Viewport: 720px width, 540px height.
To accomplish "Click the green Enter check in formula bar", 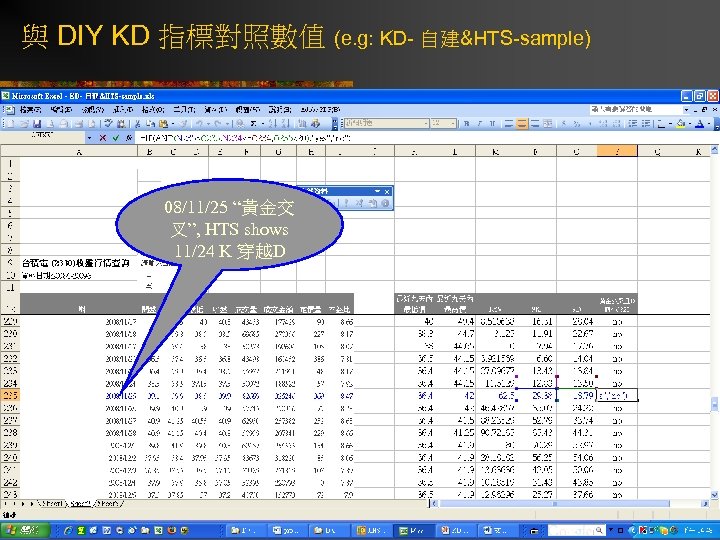I will pyautogui.click(x=116, y=138).
